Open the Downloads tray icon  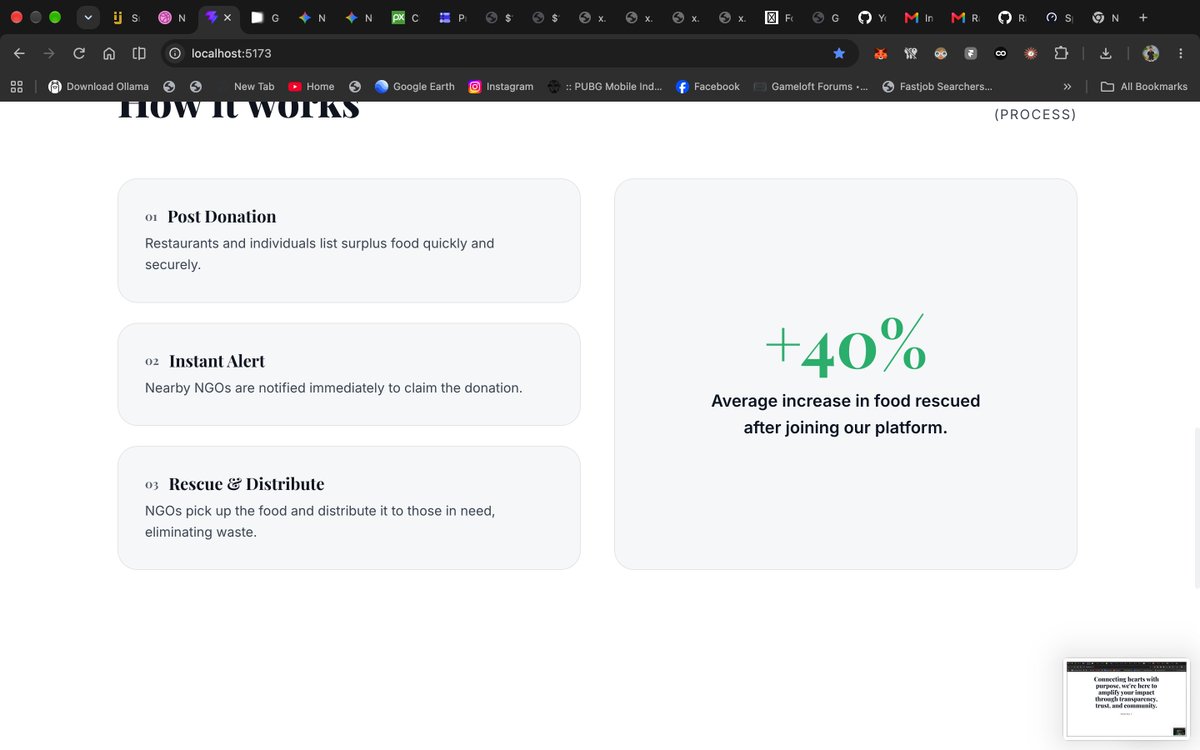1105,53
